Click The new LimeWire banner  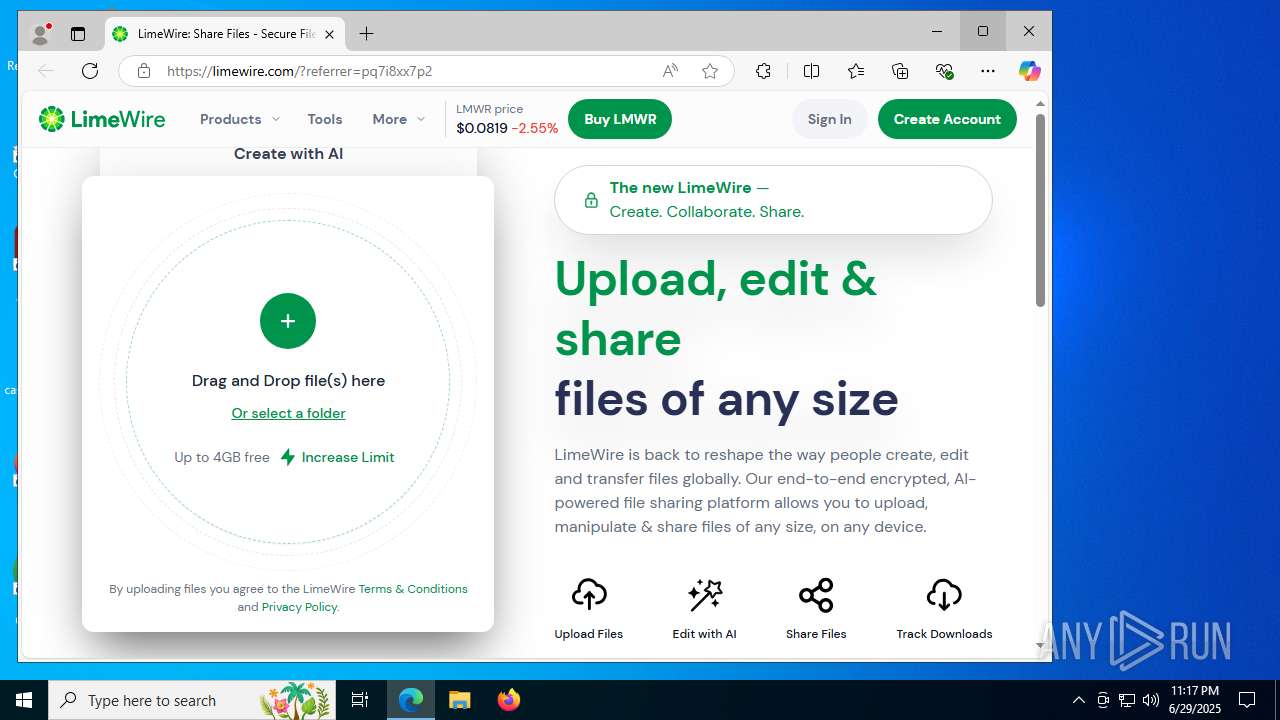(773, 200)
